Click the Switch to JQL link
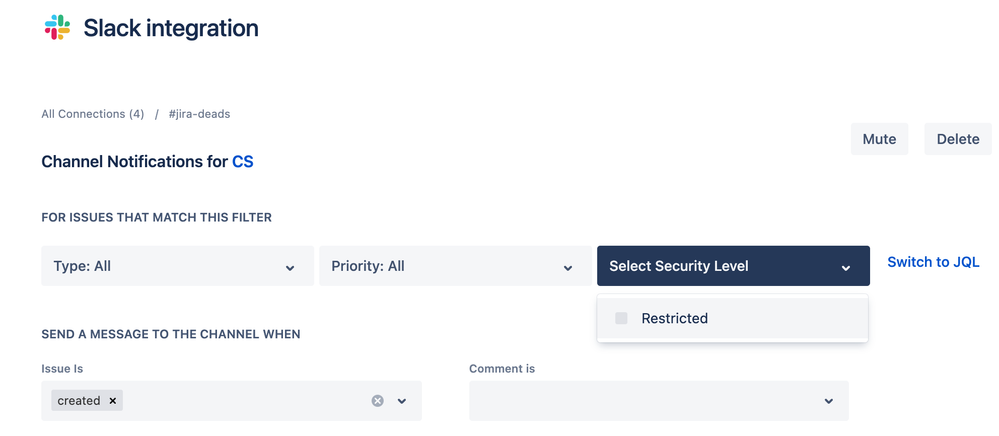999x436 pixels. pyautogui.click(x=933, y=262)
